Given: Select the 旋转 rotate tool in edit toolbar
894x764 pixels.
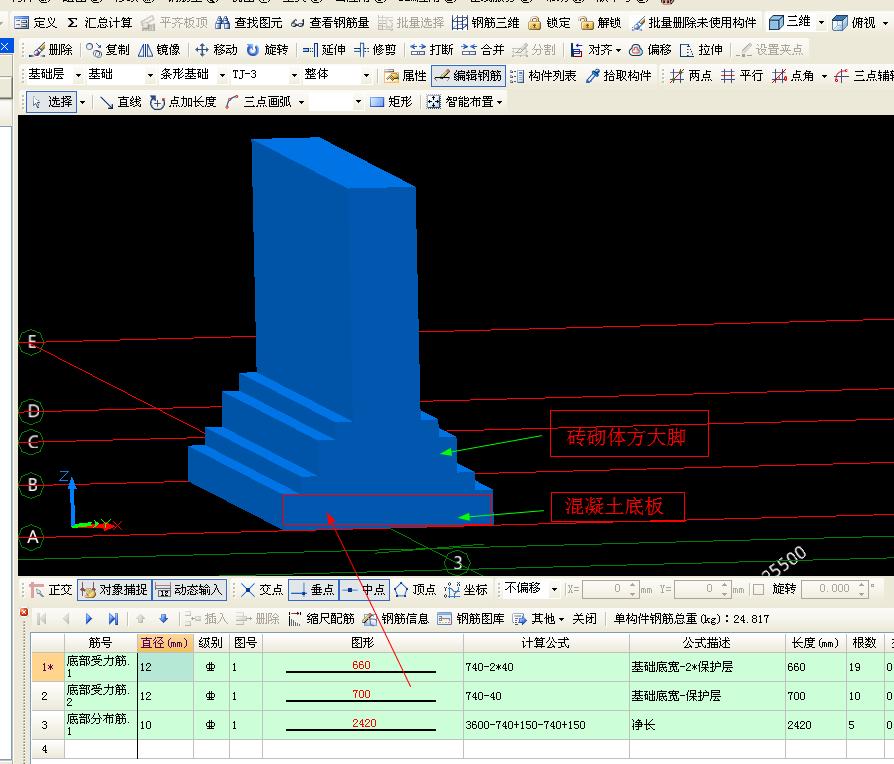Looking at the screenshot, I should (x=267, y=50).
